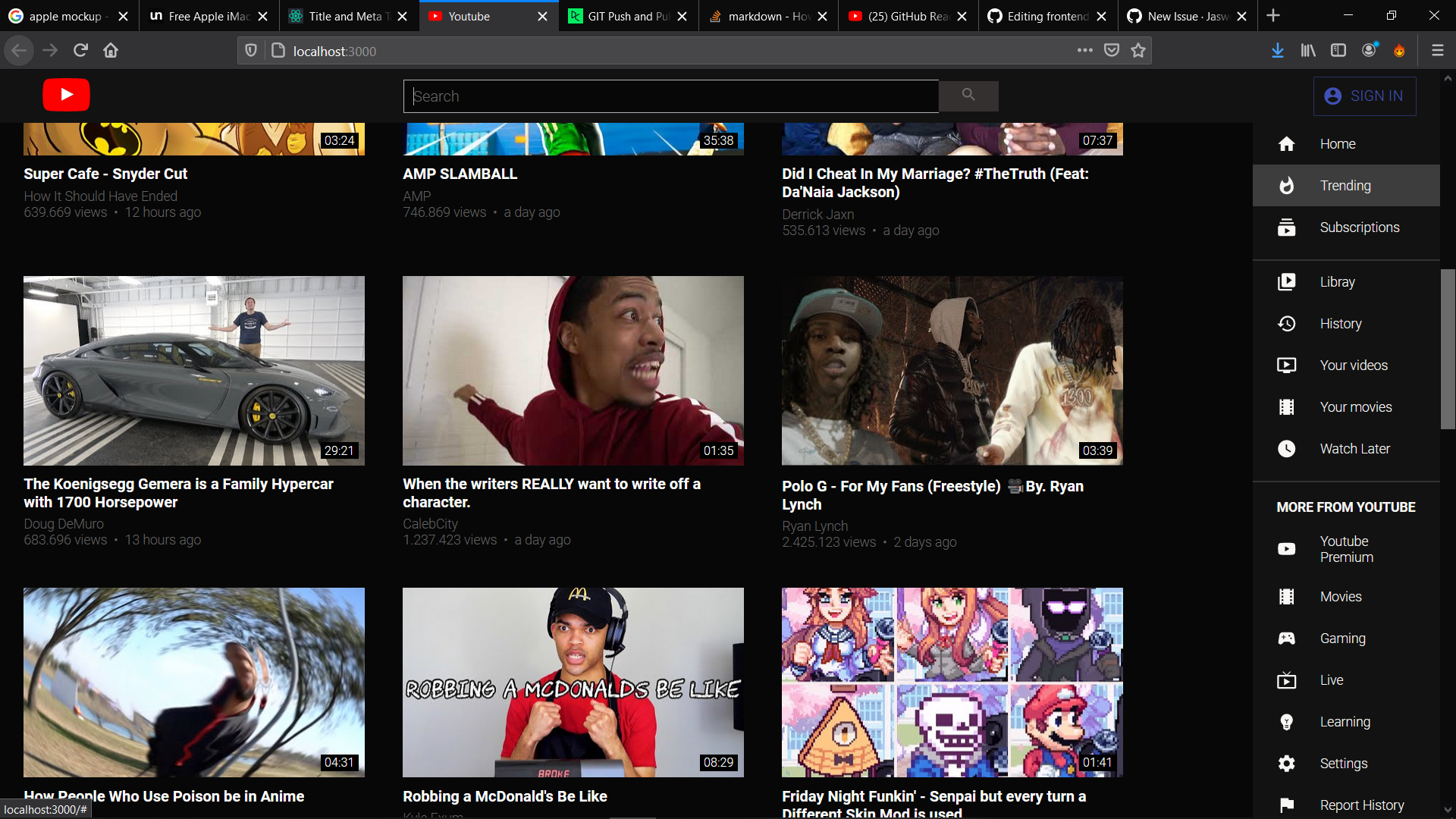1456x819 pixels.
Task: Click the Report History flag icon
Action: (1287, 805)
